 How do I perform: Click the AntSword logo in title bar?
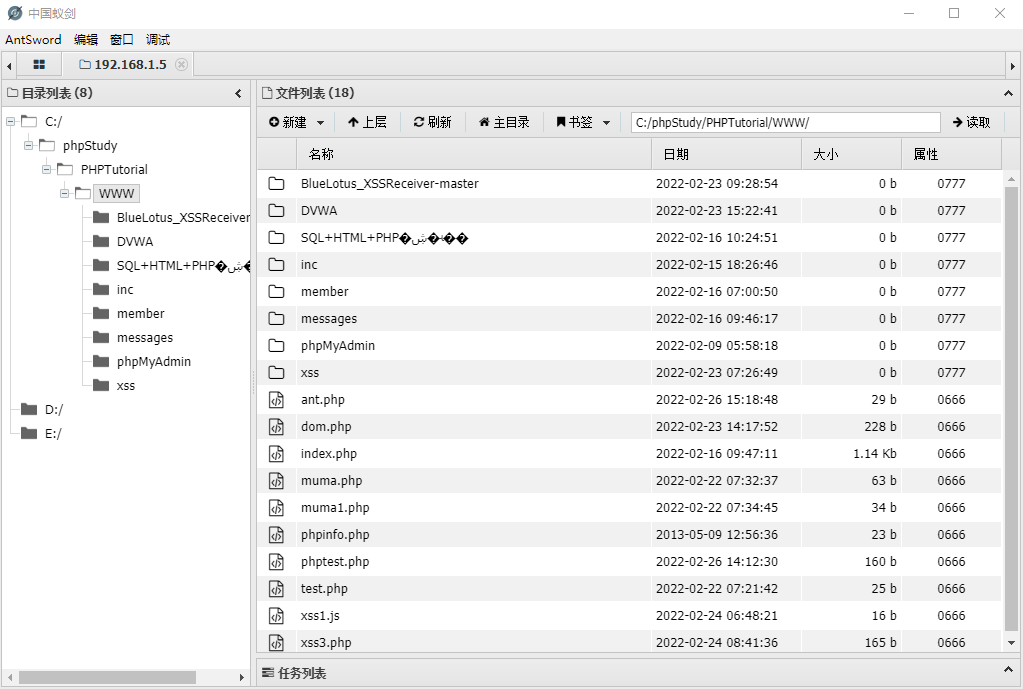pos(12,13)
